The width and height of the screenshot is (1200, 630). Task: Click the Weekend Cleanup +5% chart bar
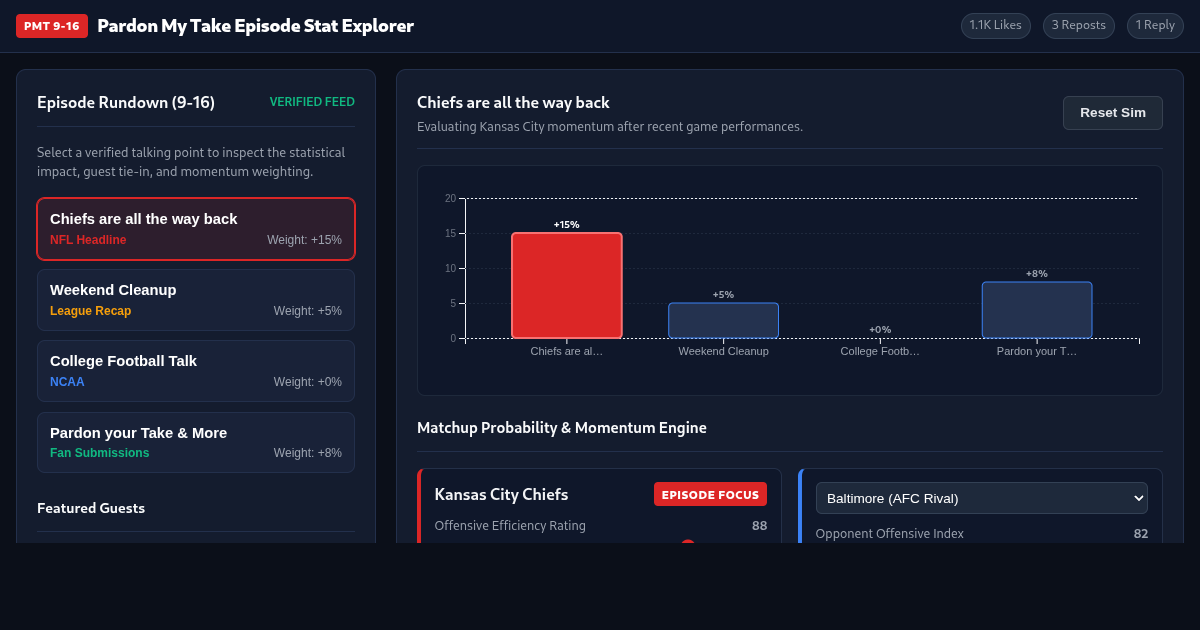(723, 320)
